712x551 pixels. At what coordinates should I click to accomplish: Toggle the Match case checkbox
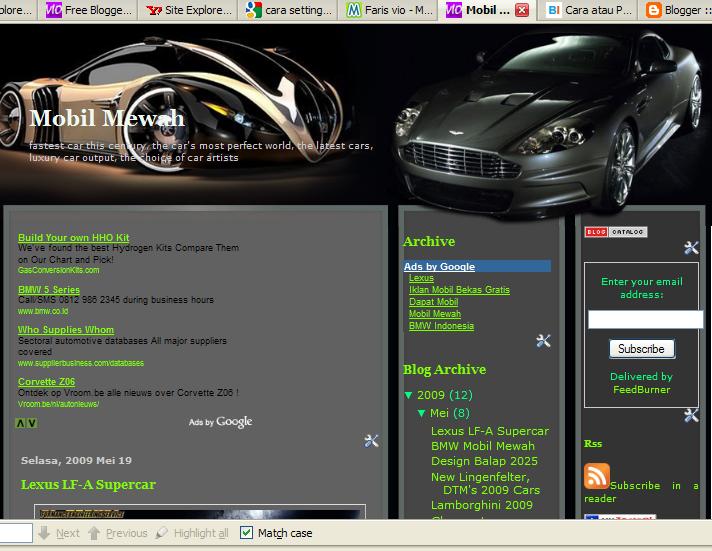[246, 532]
